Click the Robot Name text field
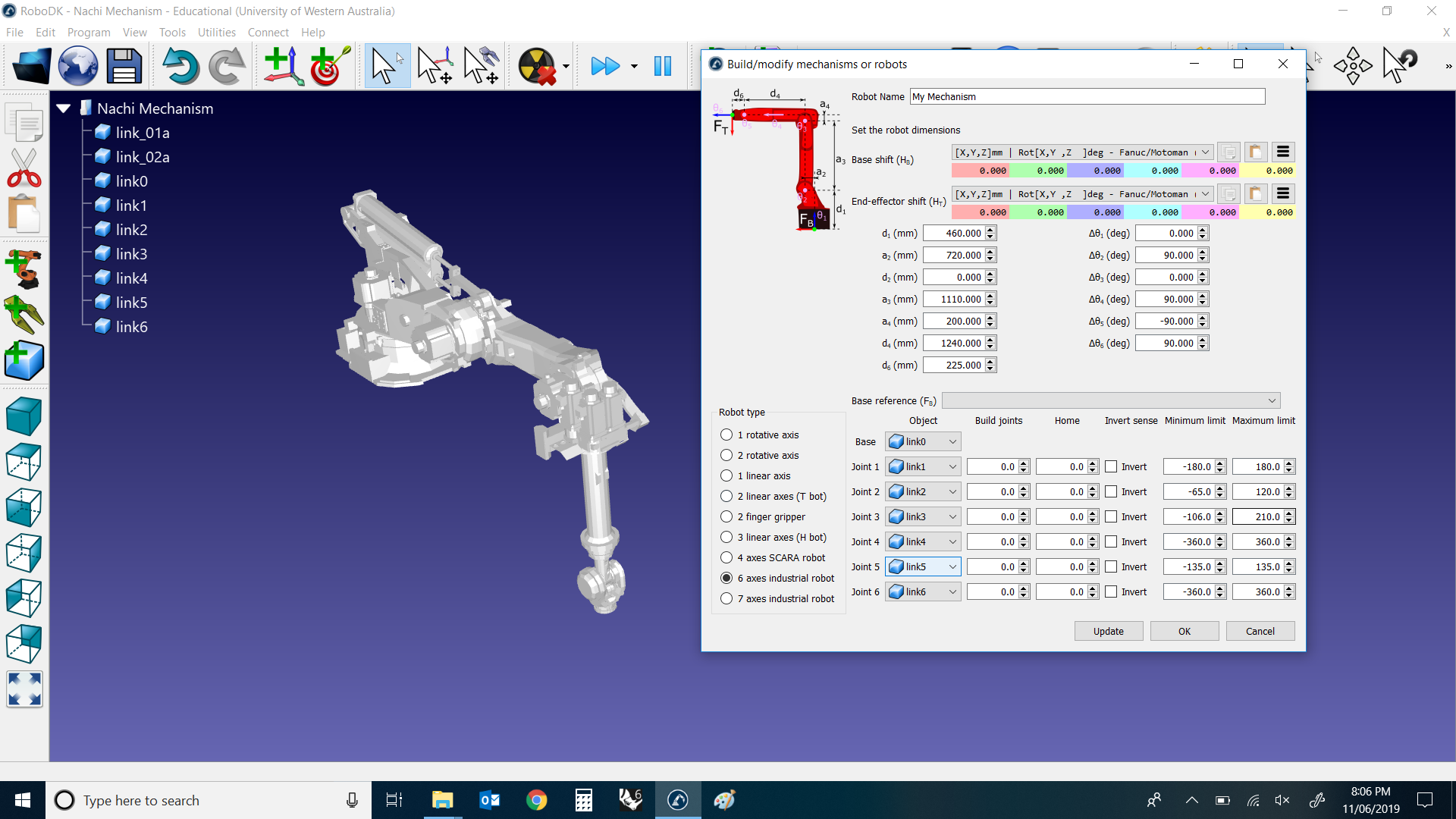 click(x=1087, y=96)
